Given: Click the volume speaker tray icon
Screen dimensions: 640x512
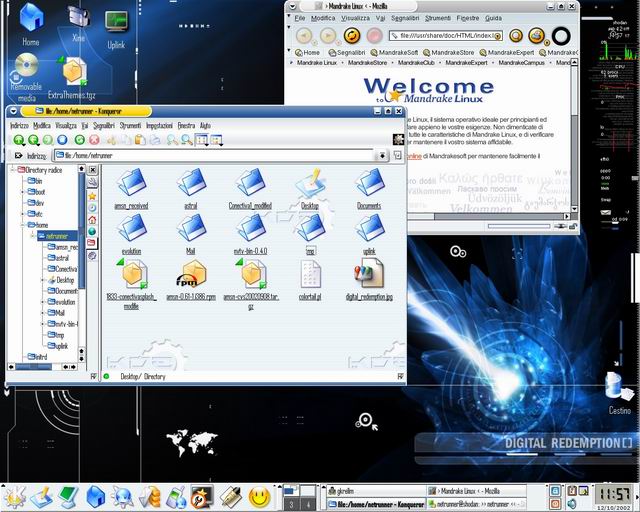Looking at the screenshot, I should point(571,503).
